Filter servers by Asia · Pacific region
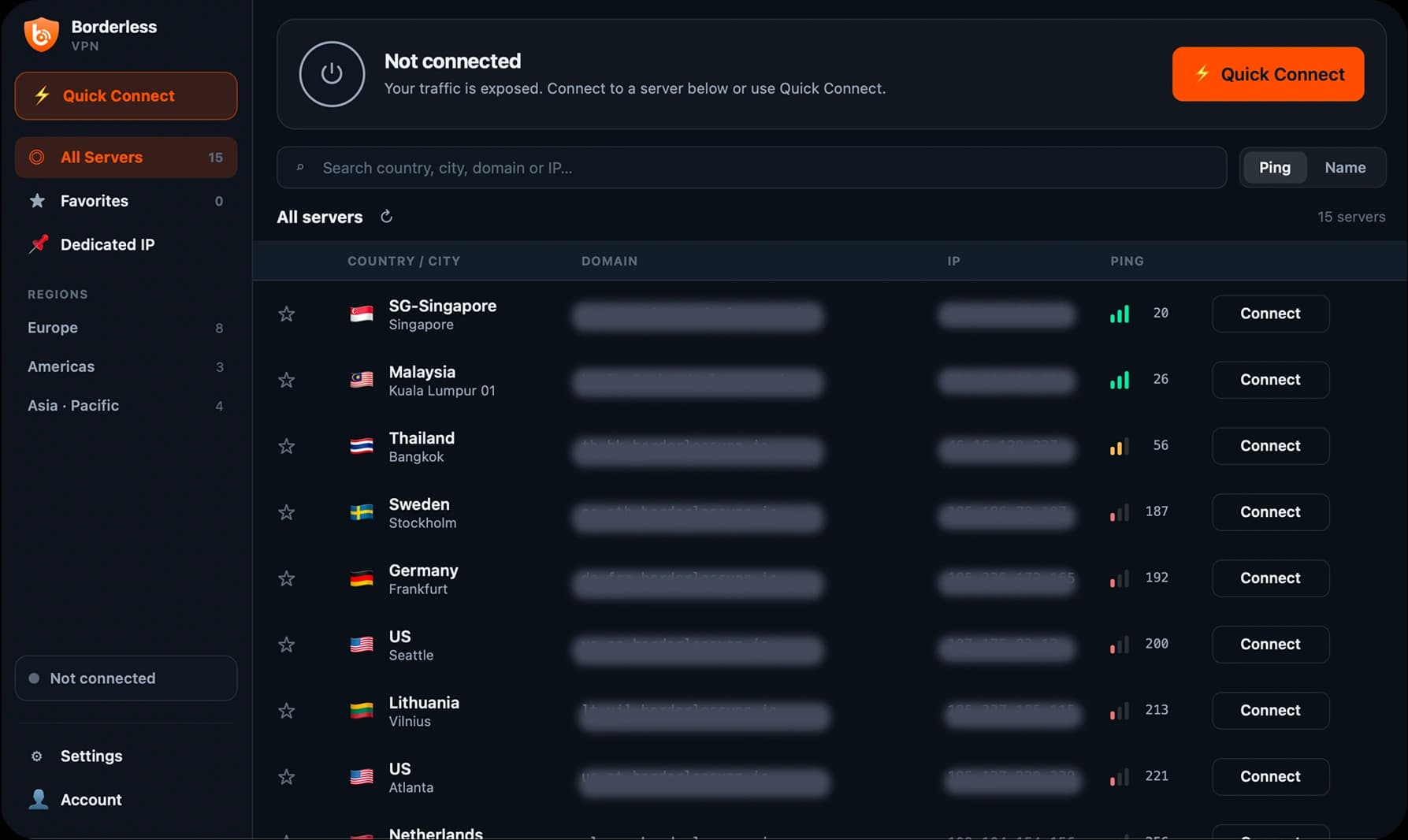Image resolution: width=1408 pixels, height=840 pixels. pos(126,406)
